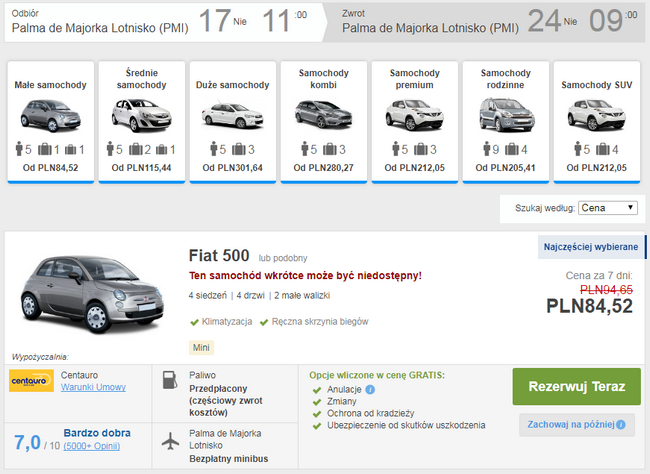Click the airplane location icon
Image resolution: width=650 pixels, height=474 pixels.
[170, 441]
